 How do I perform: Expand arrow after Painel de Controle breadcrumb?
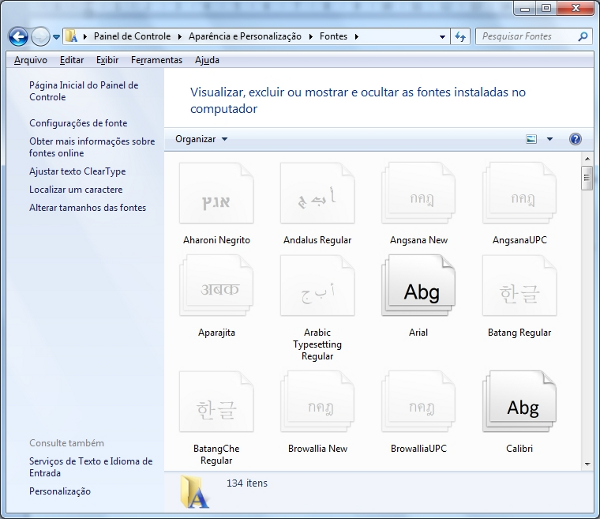click(x=179, y=37)
